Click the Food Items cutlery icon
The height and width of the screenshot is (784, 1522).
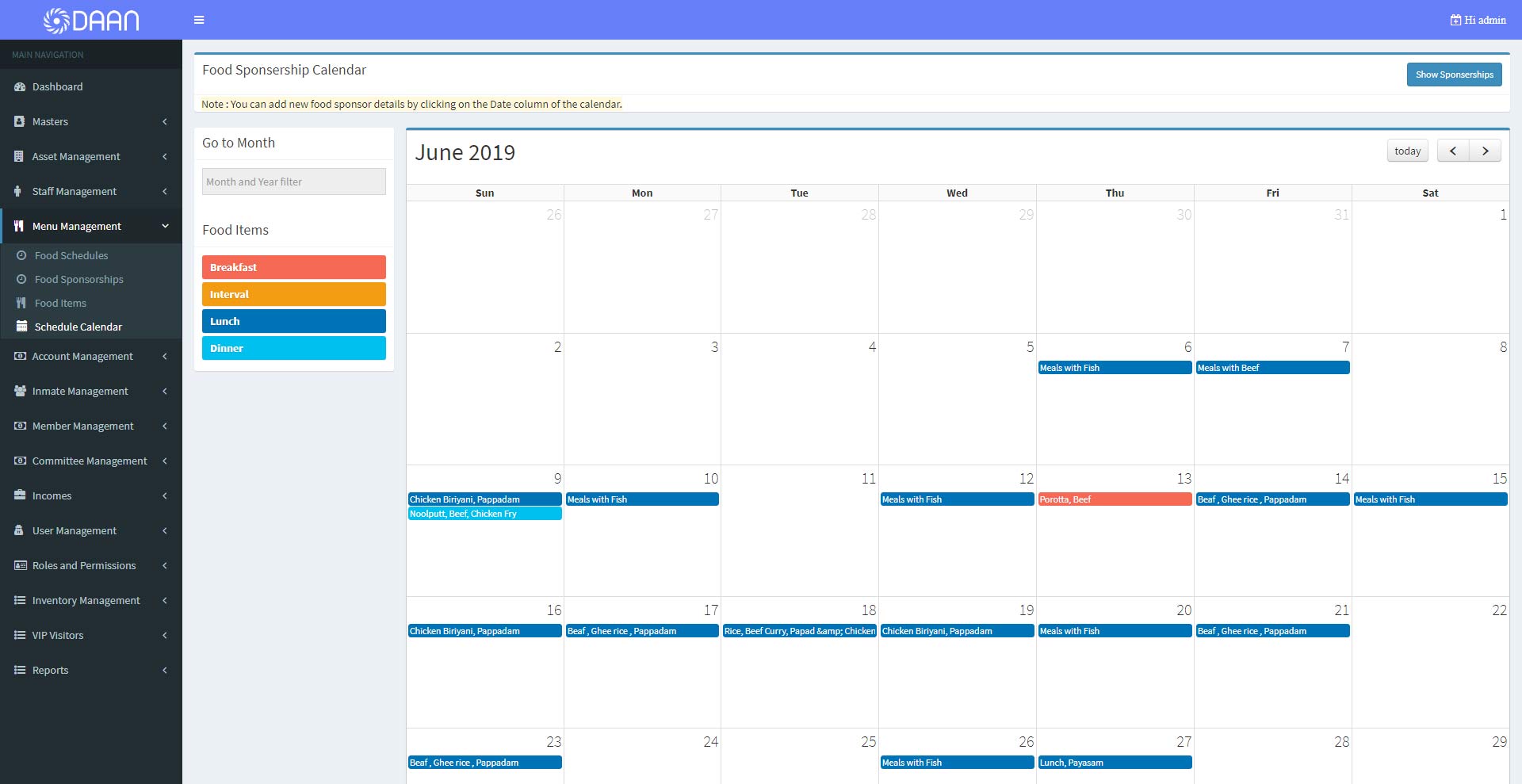coord(21,303)
